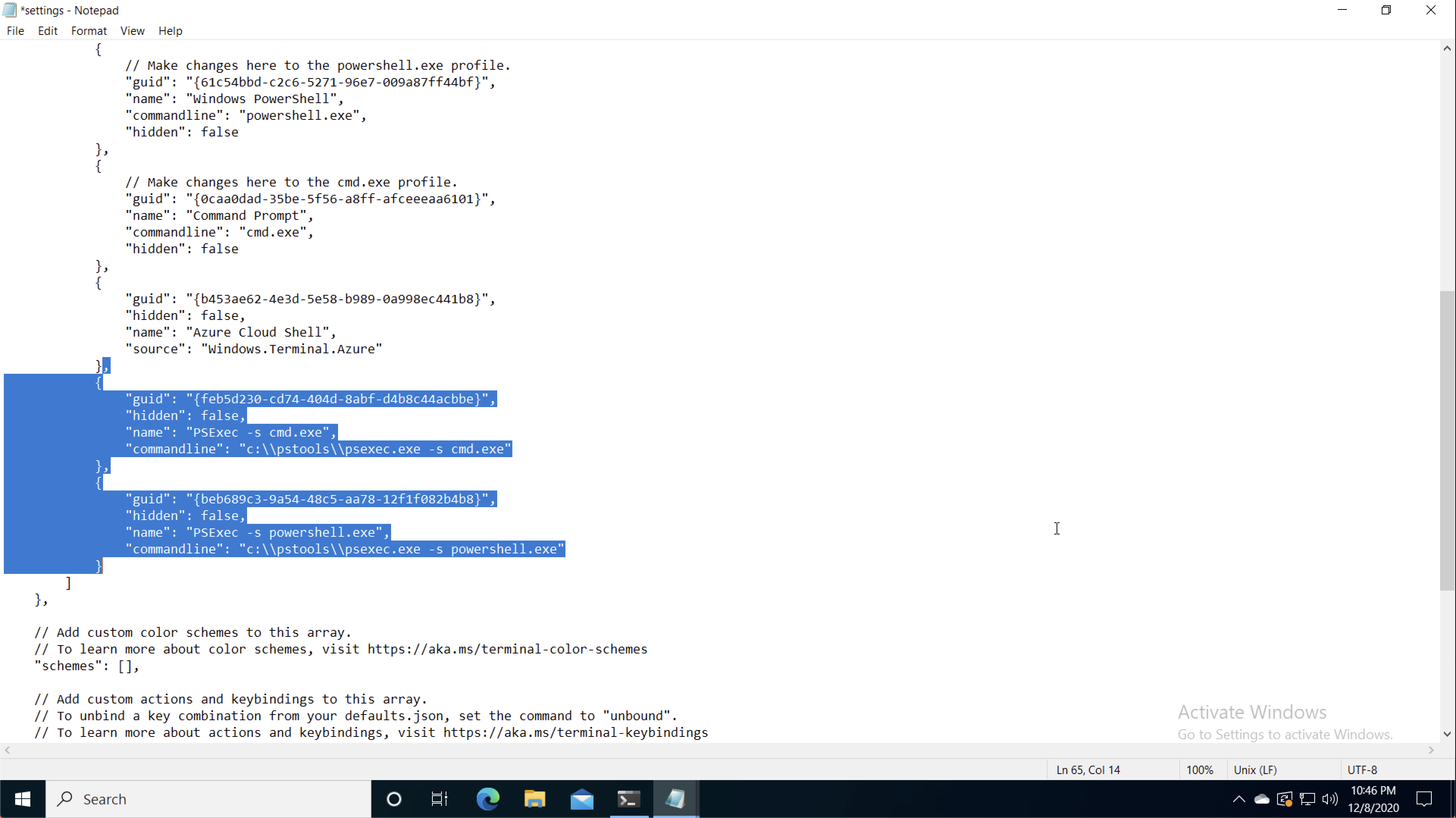Click the Ln 65, Col 14 status entry
Screen dimensions: 1456x818
point(1088,770)
